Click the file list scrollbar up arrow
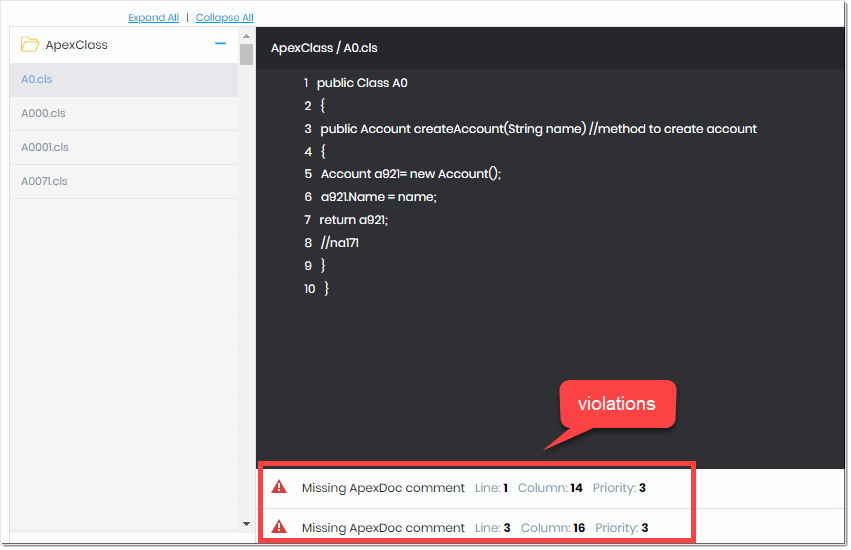 [x=247, y=37]
